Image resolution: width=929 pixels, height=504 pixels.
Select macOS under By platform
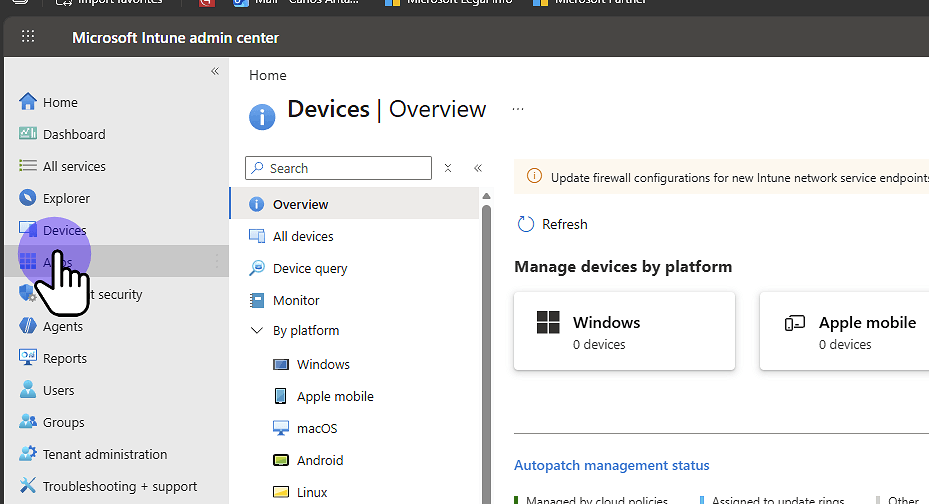[x=317, y=428]
